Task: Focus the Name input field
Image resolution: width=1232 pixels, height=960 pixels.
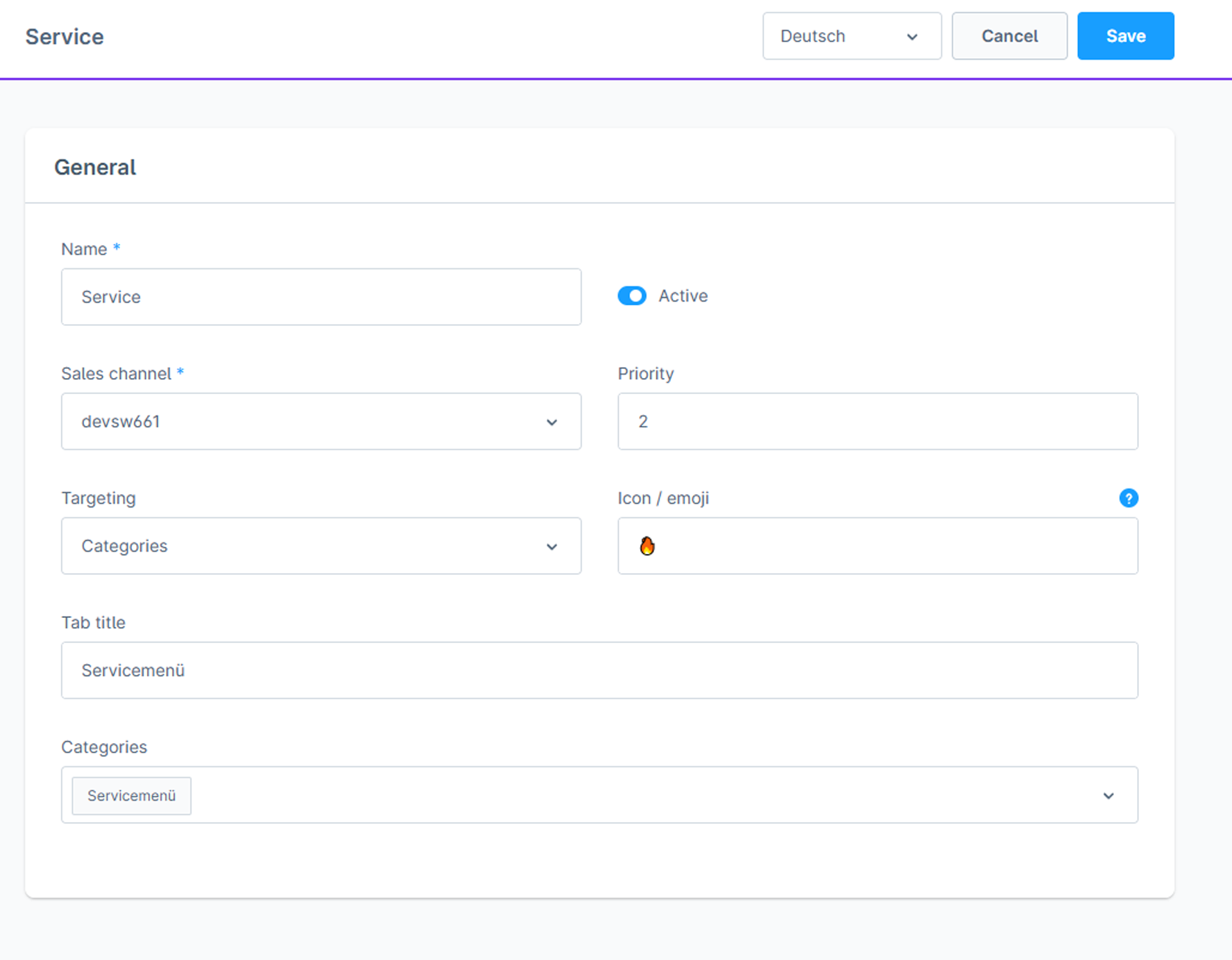Action: [321, 297]
